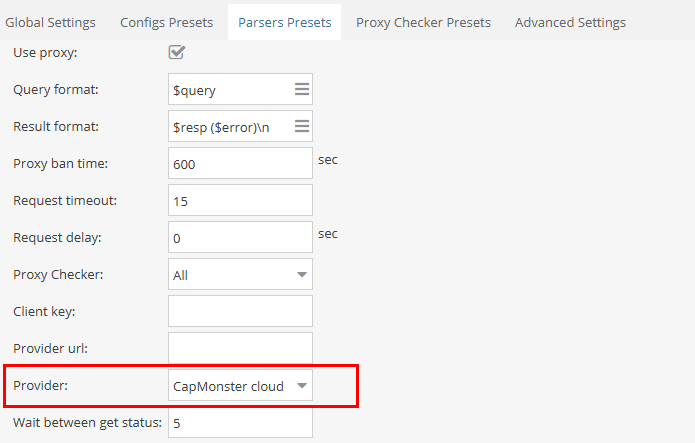Viewport: 695px width, 443px height.
Task: Click the empty Client key field
Action: click(x=240, y=311)
